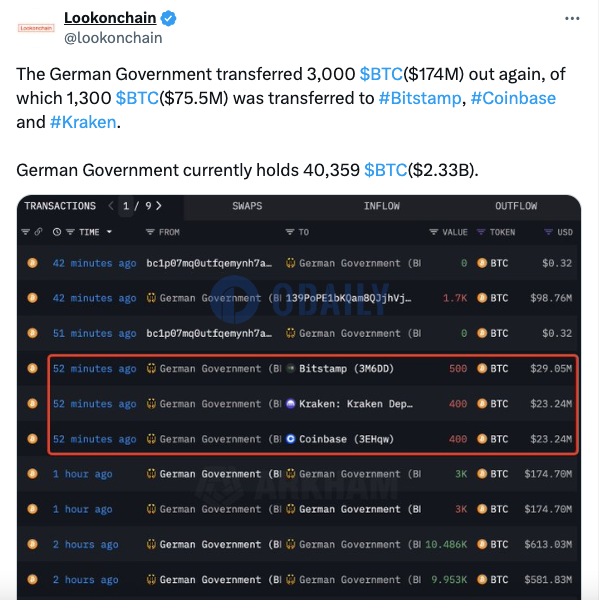This screenshot has width=599, height=600.
Task: Click the link icon in table header
Action: (x=38, y=232)
